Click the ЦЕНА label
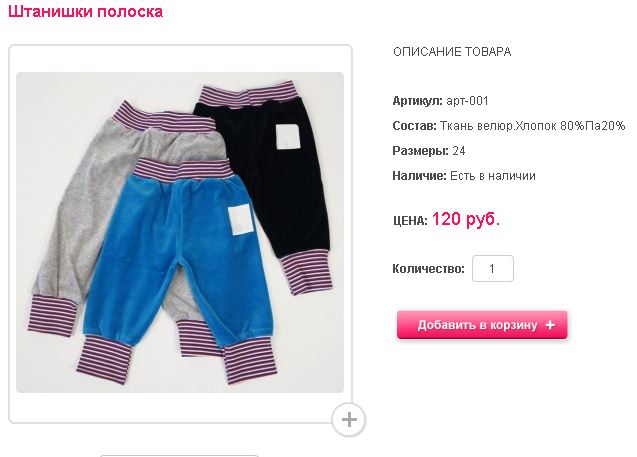The image size is (637, 457). (410, 221)
